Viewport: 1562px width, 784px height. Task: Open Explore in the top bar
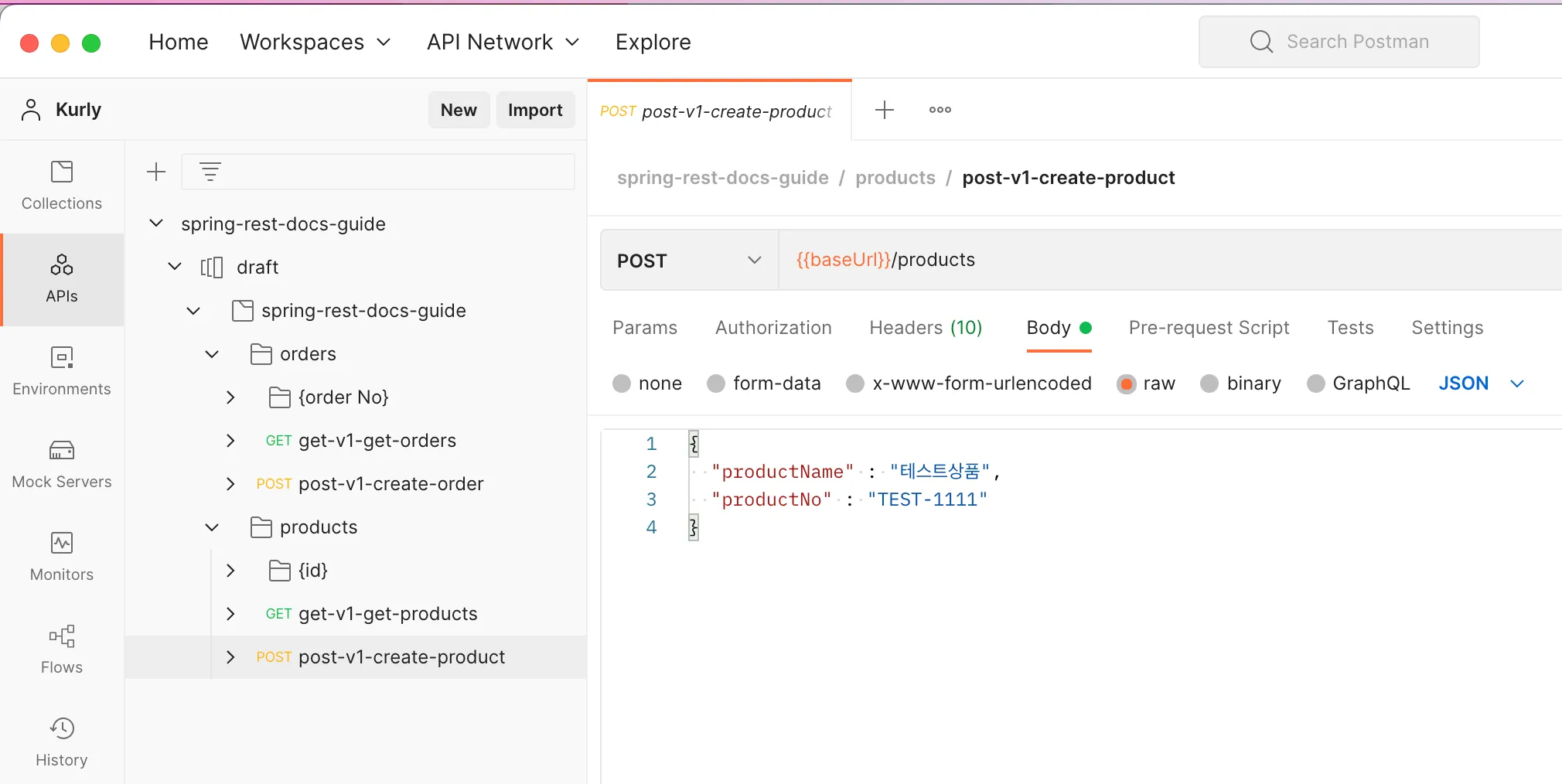point(653,42)
